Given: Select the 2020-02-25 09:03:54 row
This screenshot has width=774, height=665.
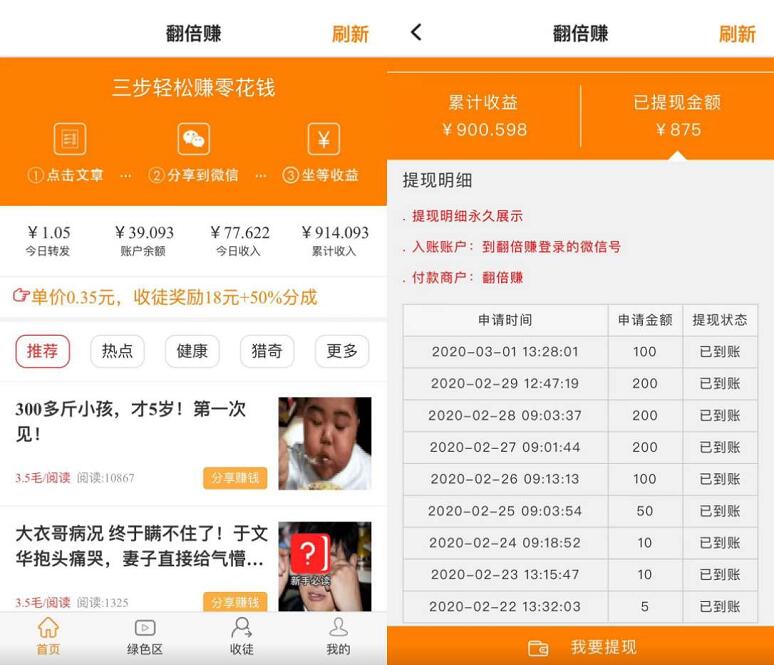Looking at the screenshot, I should click(x=580, y=511).
